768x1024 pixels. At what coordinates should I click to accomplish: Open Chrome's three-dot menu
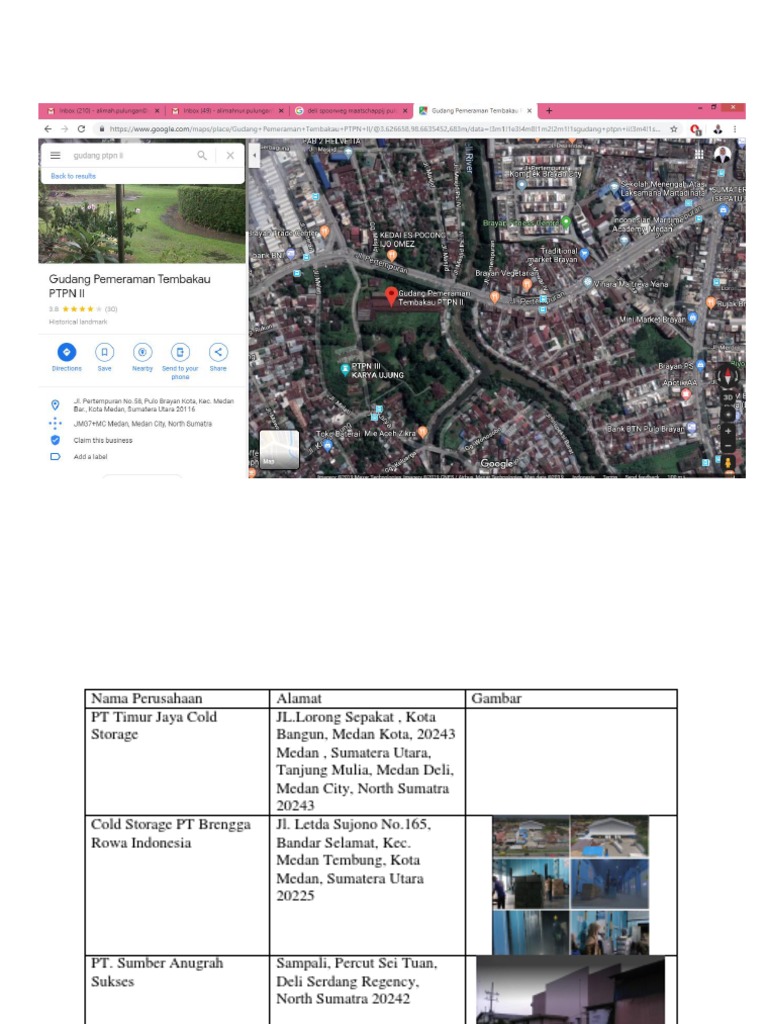pos(735,129)
